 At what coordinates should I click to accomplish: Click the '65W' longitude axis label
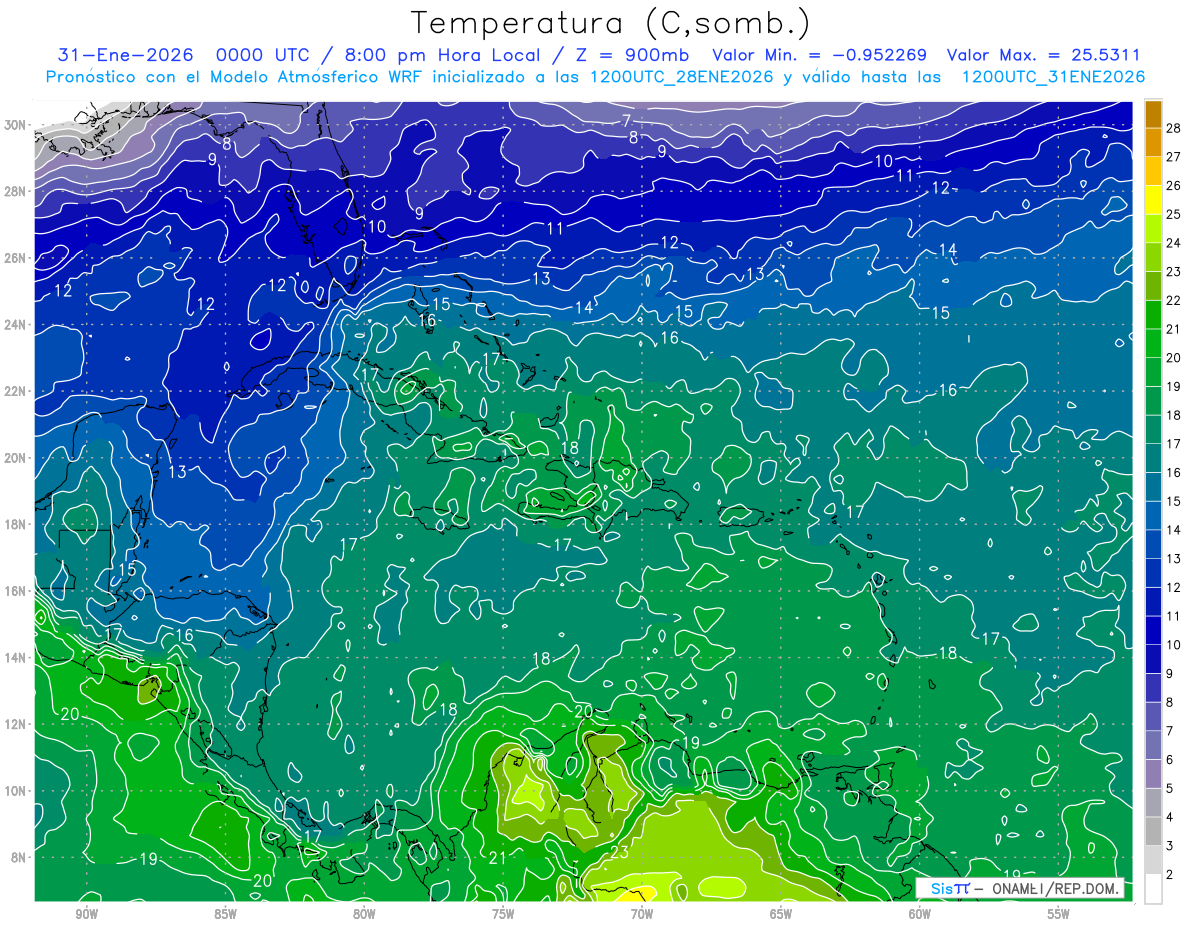781,914
